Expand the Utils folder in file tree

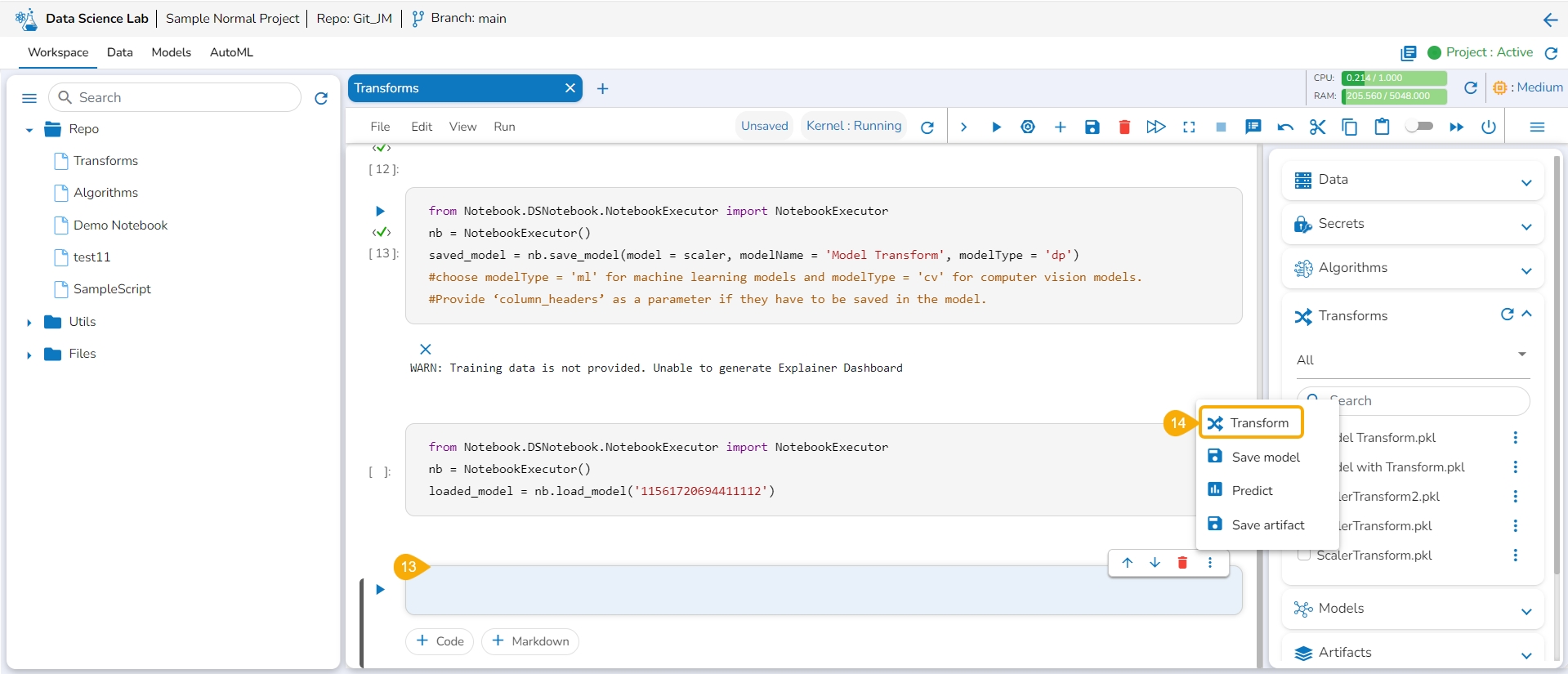[29, 323]
